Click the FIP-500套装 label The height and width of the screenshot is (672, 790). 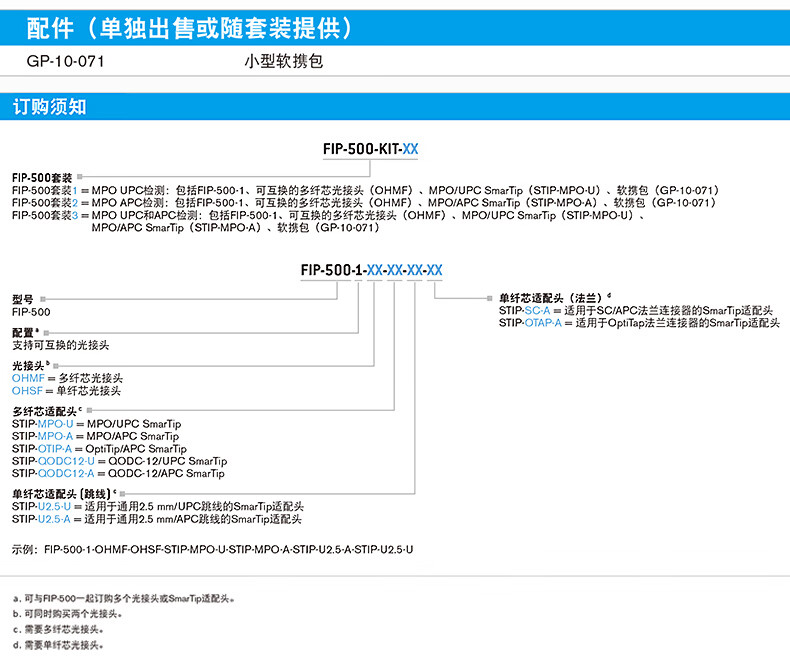[42, 178]
